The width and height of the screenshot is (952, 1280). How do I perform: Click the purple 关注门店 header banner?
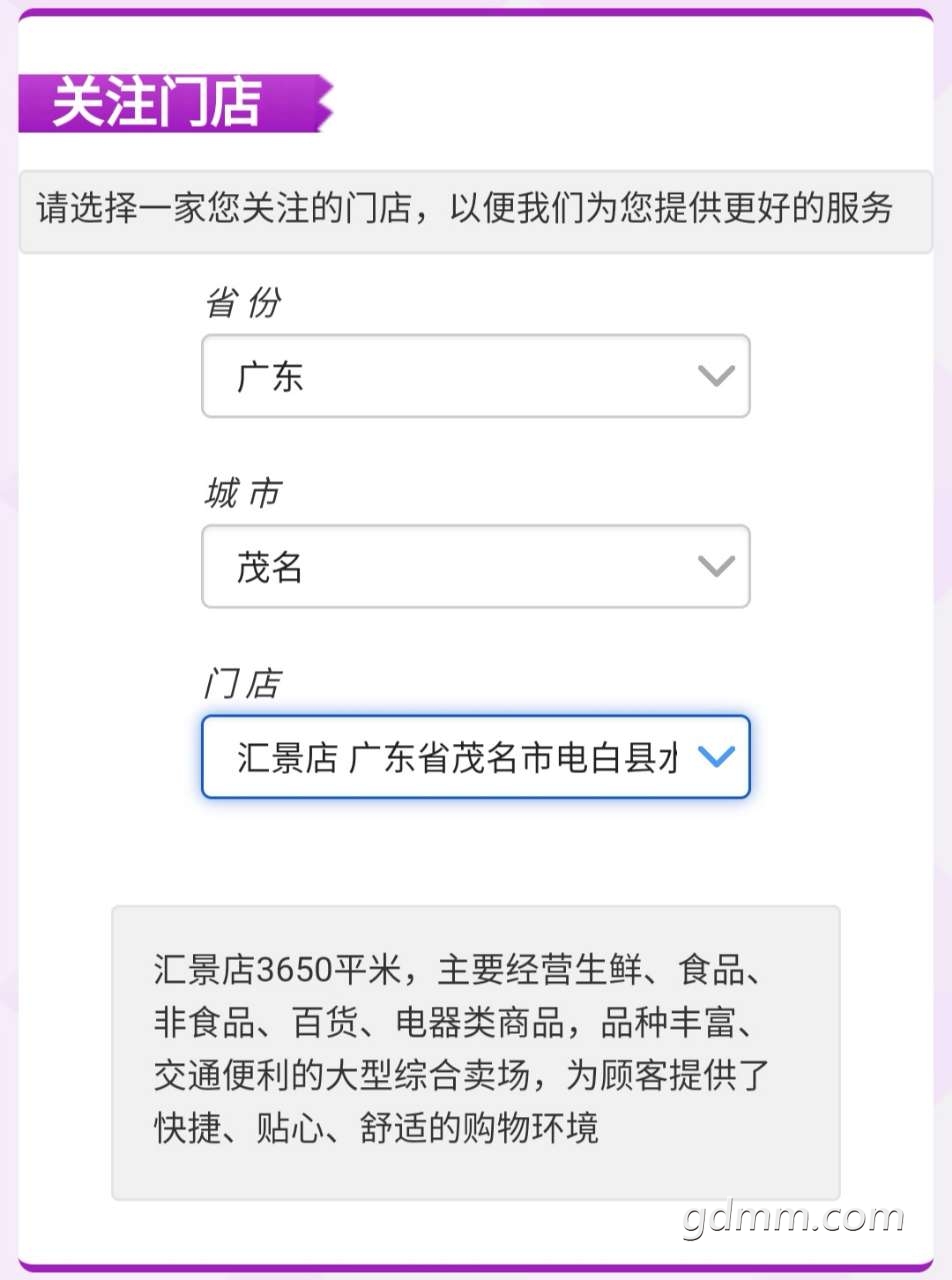point(160,103)
